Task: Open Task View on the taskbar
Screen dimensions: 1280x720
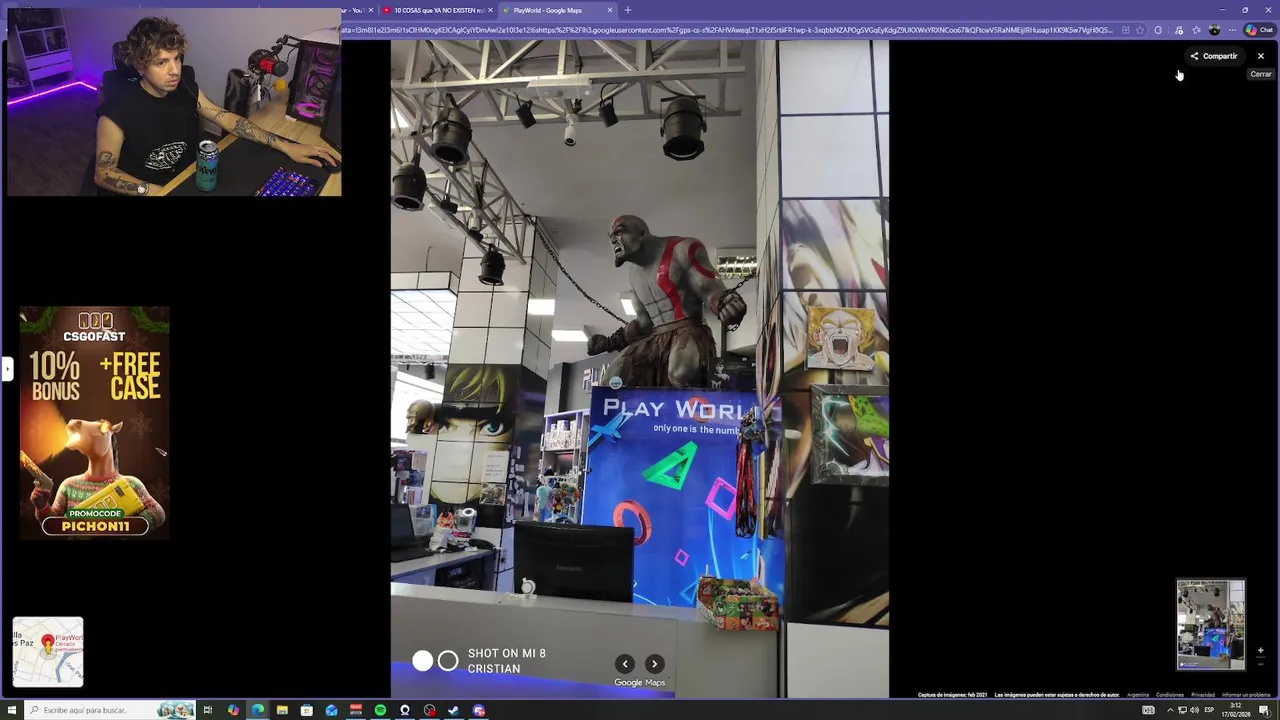Action: click(208, 710)
